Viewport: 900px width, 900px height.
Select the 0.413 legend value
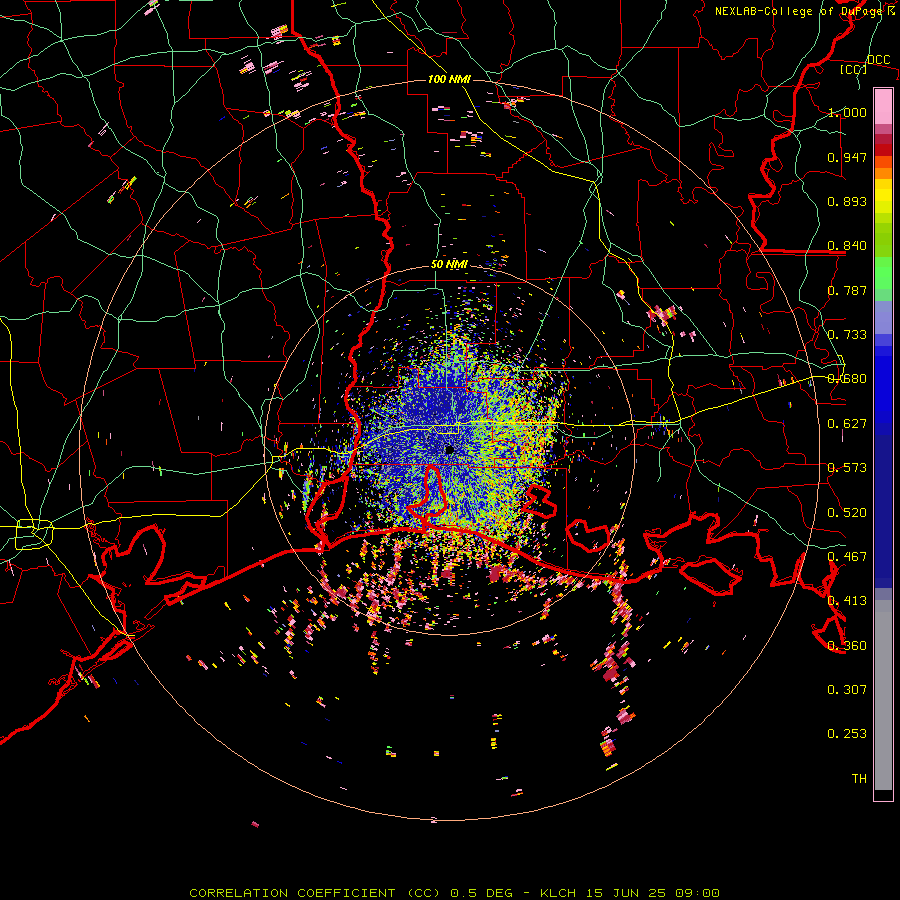click(x=847, y=601)
